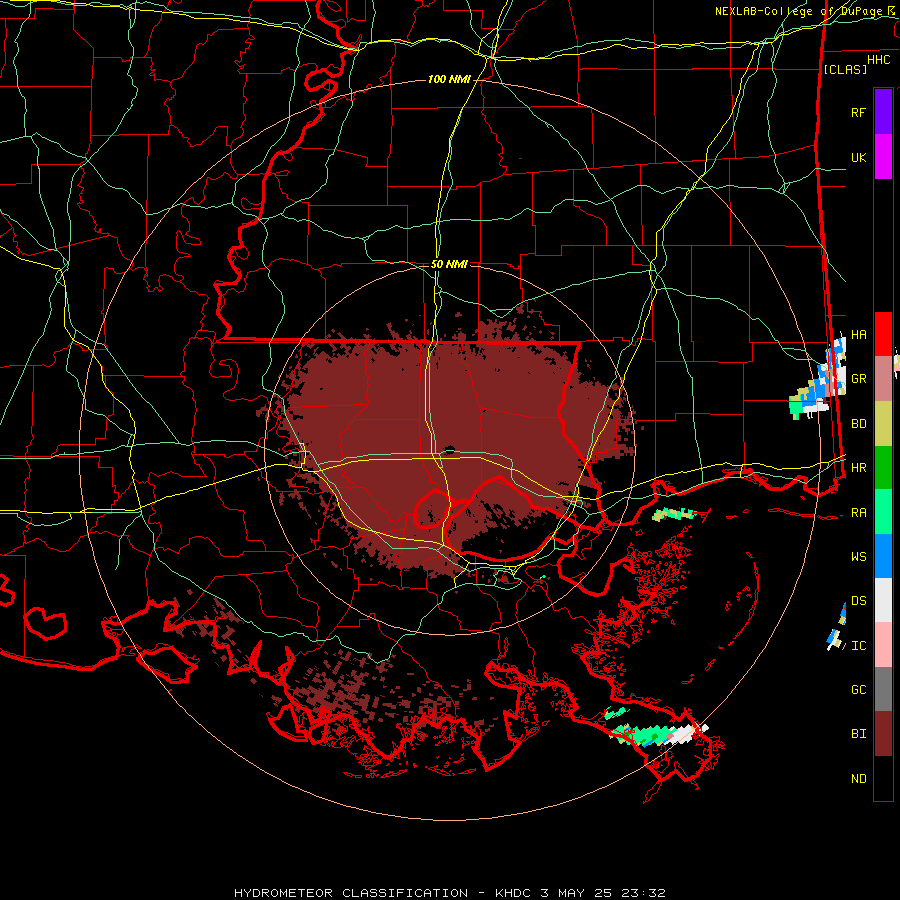Click the UK magenta legend swatch
900x900 pixels.
pyautogui.click(x=883, y=157)
